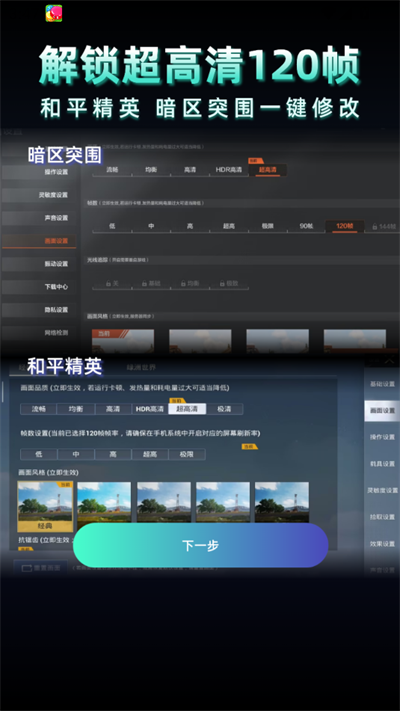Select 高清 quality in 和平精英 panel
The width and height of the screenshot is (400, 711).
click(113, 409)
